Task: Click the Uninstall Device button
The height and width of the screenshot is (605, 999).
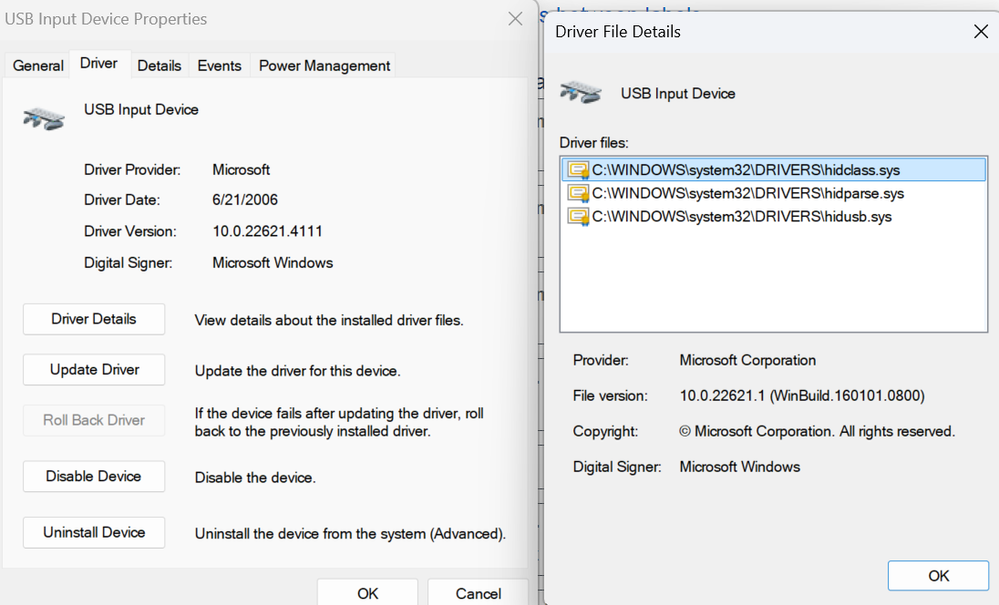Action: pos(94,532)
